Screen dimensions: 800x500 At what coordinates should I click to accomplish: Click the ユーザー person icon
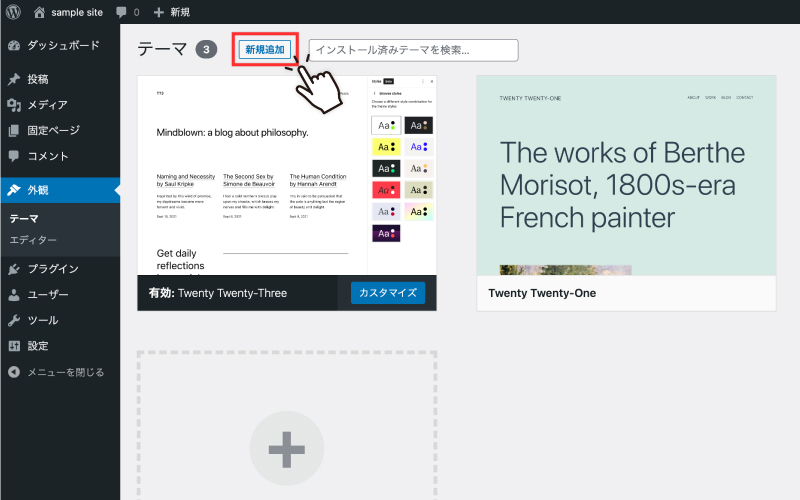tap(14, 295)
